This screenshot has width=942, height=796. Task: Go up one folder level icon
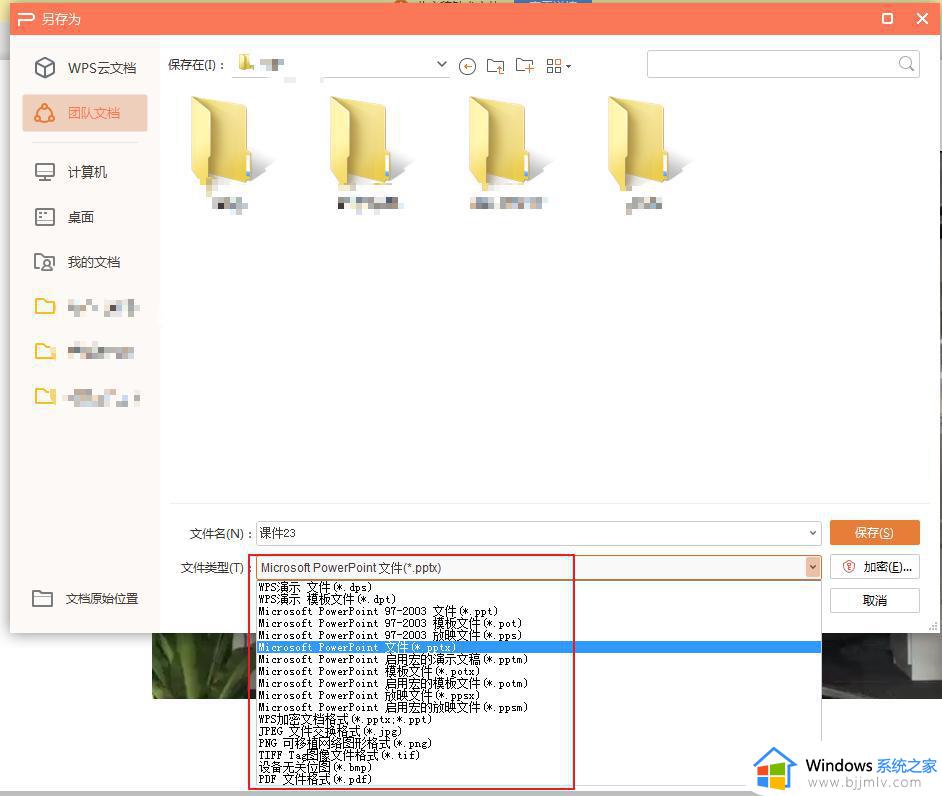pyautogui.click(x=496, y=66)
